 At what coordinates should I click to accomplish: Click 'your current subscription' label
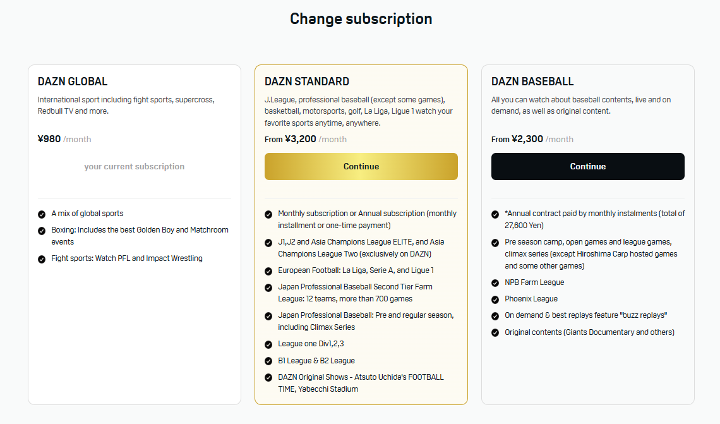tap(134, 167)
